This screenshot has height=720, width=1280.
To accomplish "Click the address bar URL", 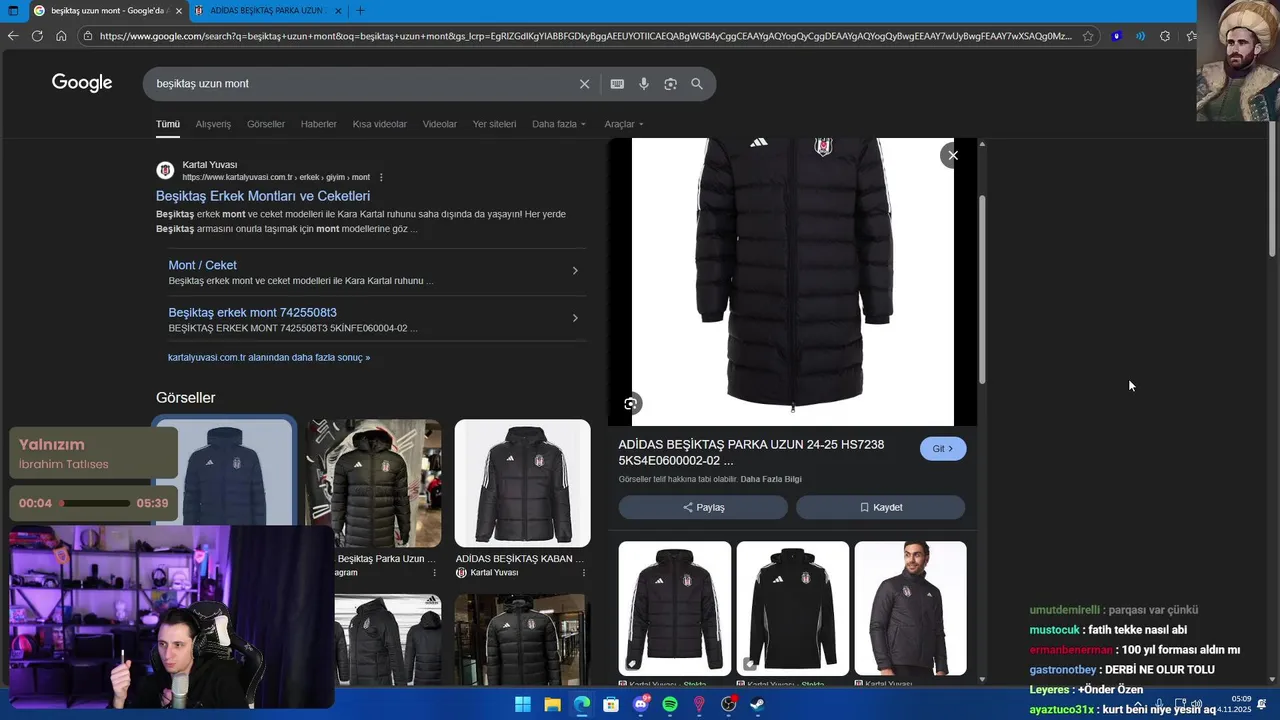I will tap(585, 36).
